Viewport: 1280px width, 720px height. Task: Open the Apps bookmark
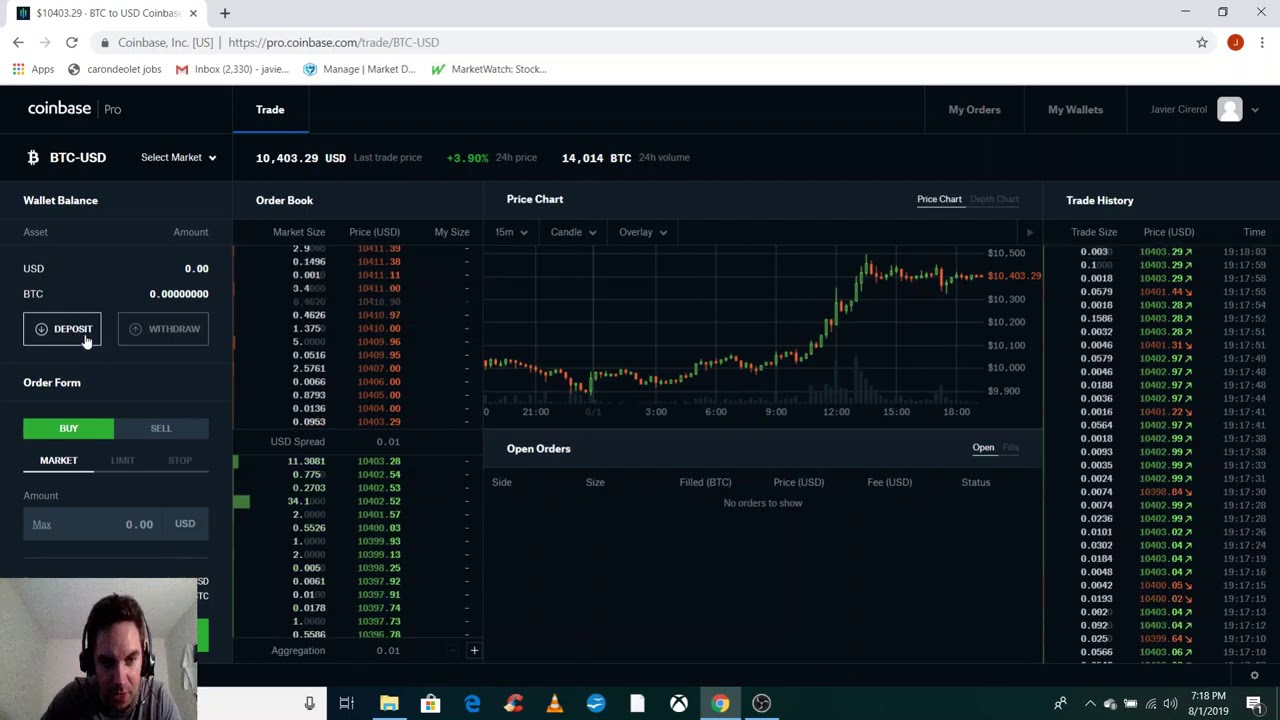[33, 69]
